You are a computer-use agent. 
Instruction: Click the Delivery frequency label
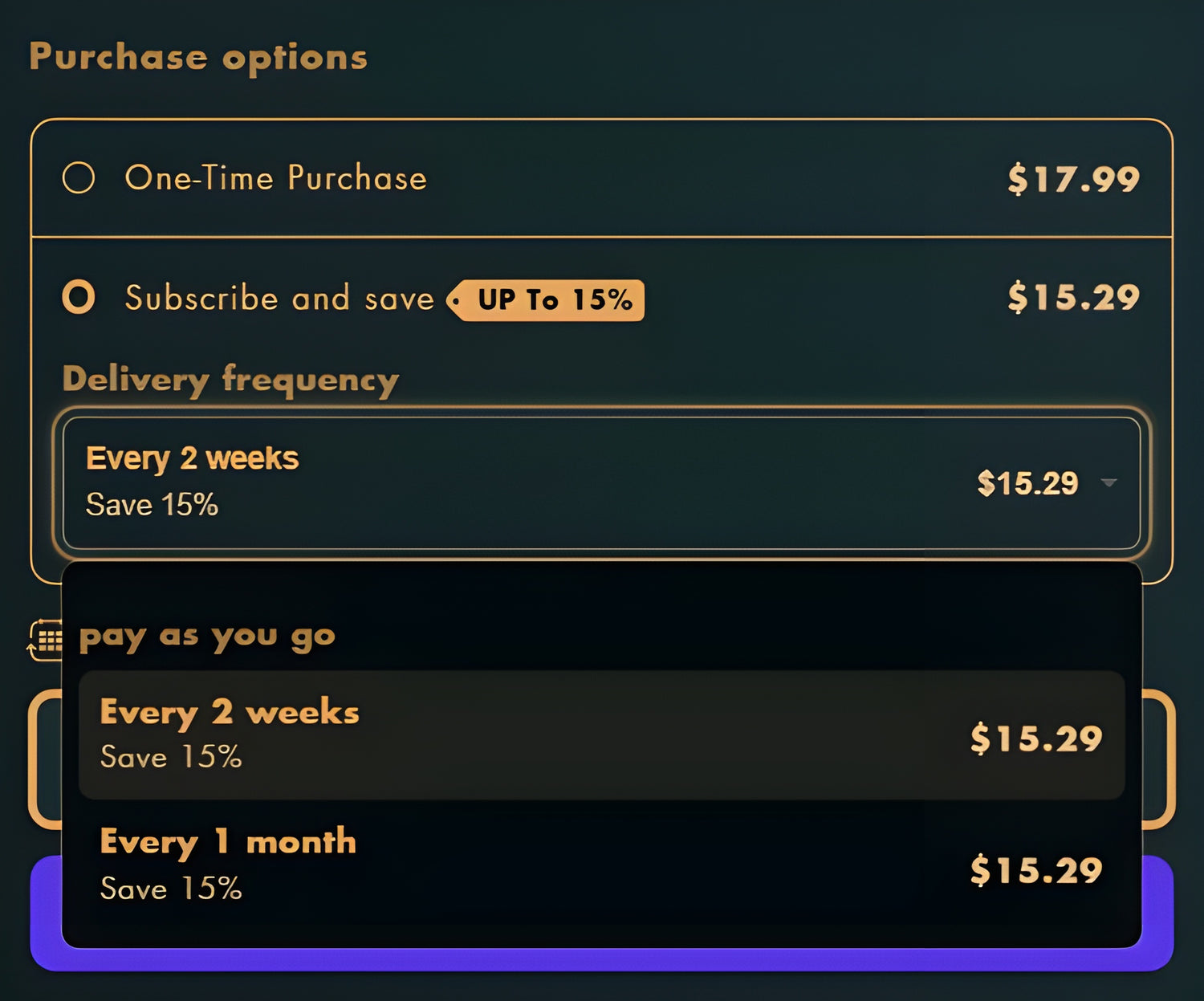[230, 379]
